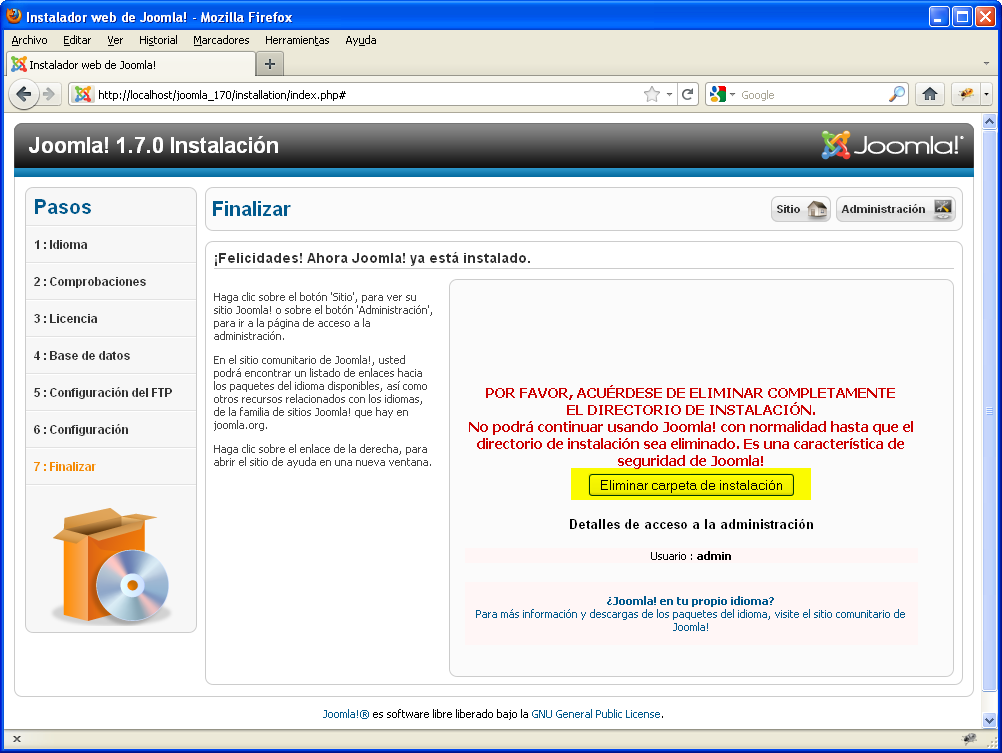Open the Herramientas menu
Viewport: 1002px width, 753px height.
(297, 40)
